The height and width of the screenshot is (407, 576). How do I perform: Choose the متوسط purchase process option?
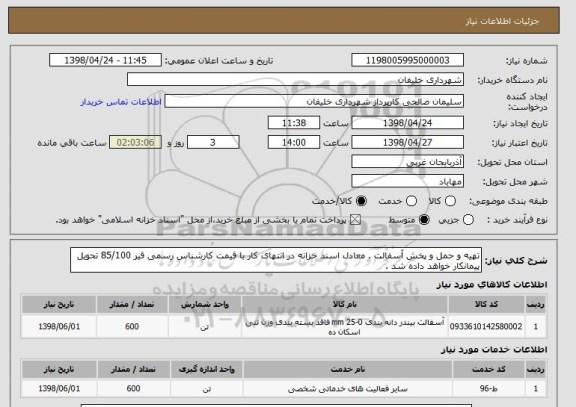click(x=424, y=220)
